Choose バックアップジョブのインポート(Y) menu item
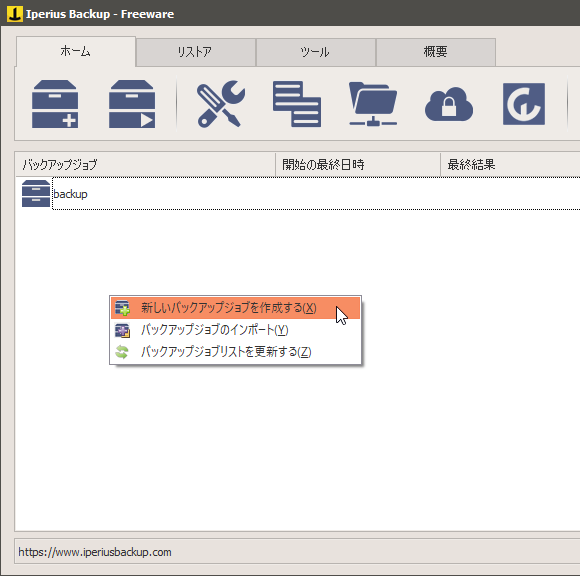The image size is (580, 576). (235, 330)
